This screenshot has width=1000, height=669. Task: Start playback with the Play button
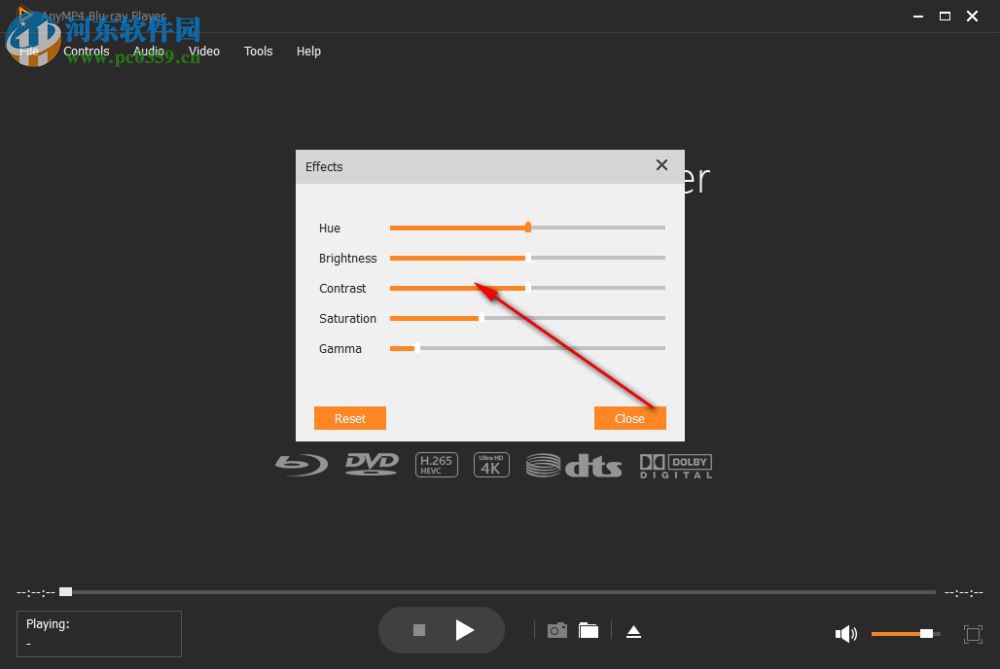coord(465,630)
